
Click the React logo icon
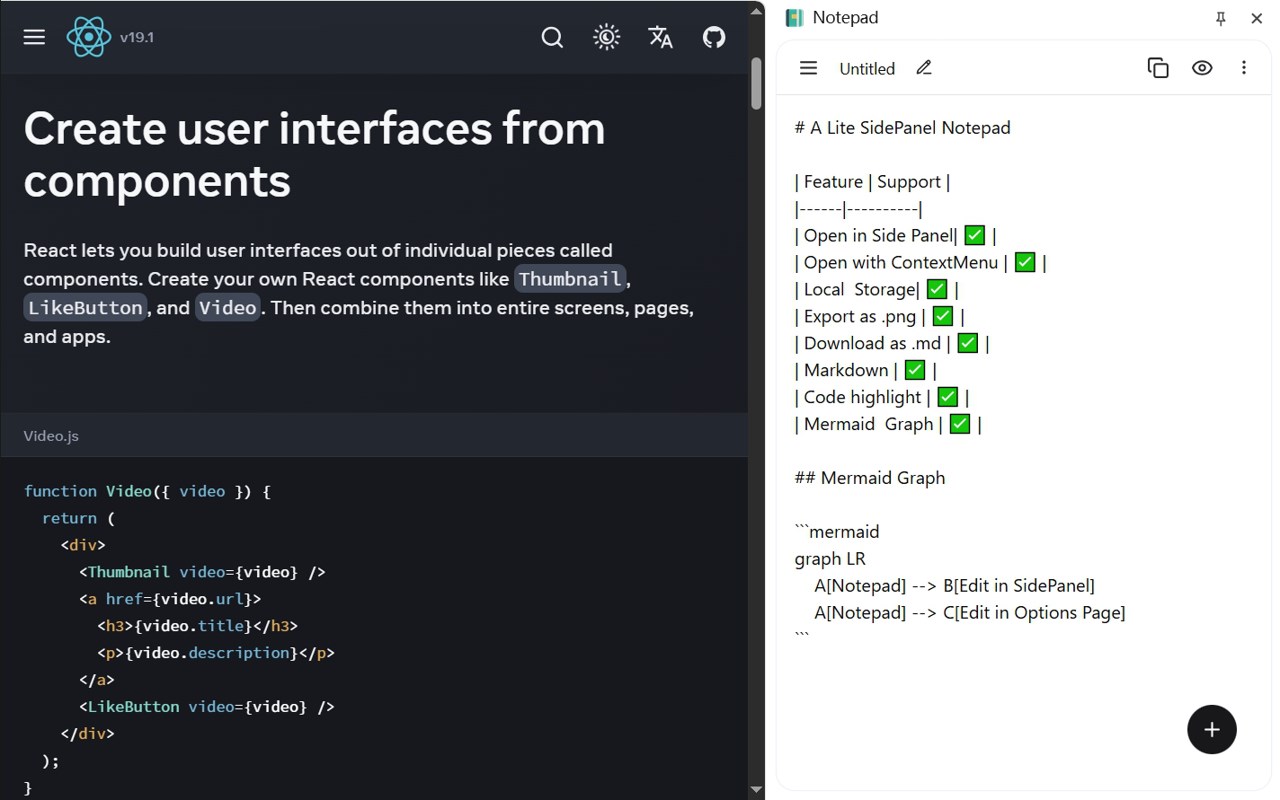(x=89, y=37)
